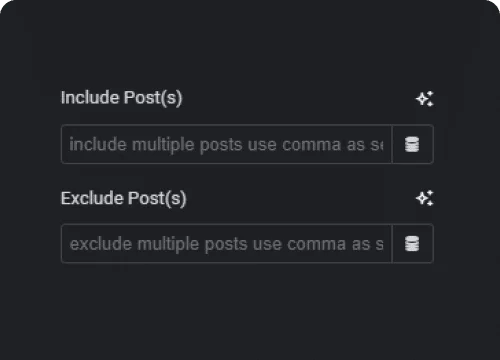Choose the stars icon right of Exclude Post(s)
This screenshot has width=500, height=360.
425,198
